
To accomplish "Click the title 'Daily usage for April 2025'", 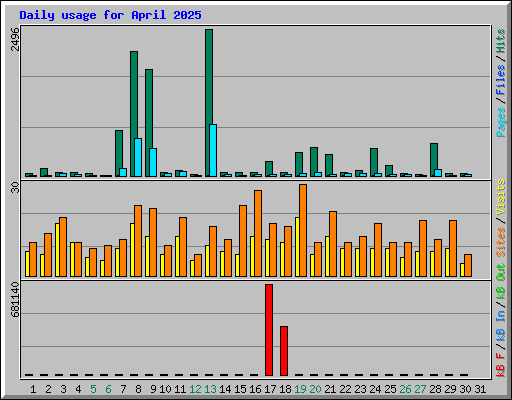I will click(x=110, y=15).
